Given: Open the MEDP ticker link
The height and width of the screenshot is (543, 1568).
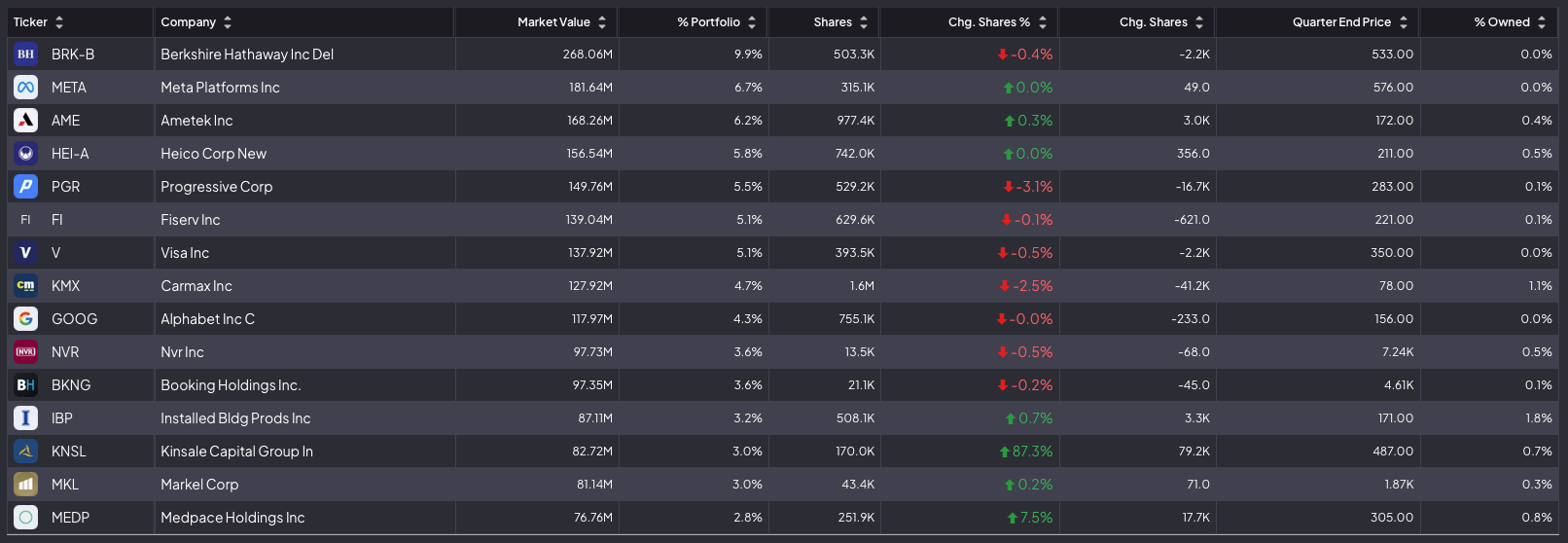Looking at the screenshot, I should [70, 518].
